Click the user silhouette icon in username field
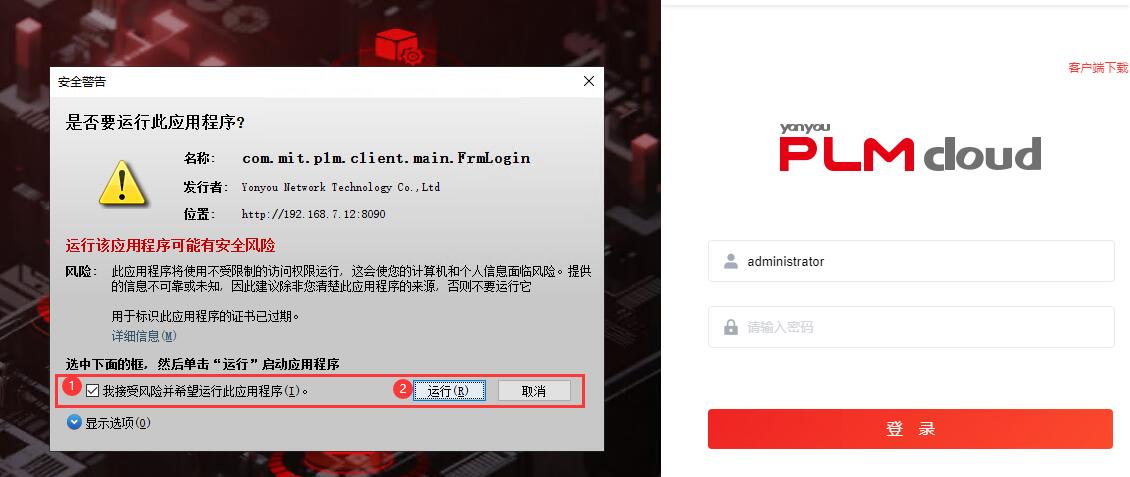1130x477 pixels. 731,261
